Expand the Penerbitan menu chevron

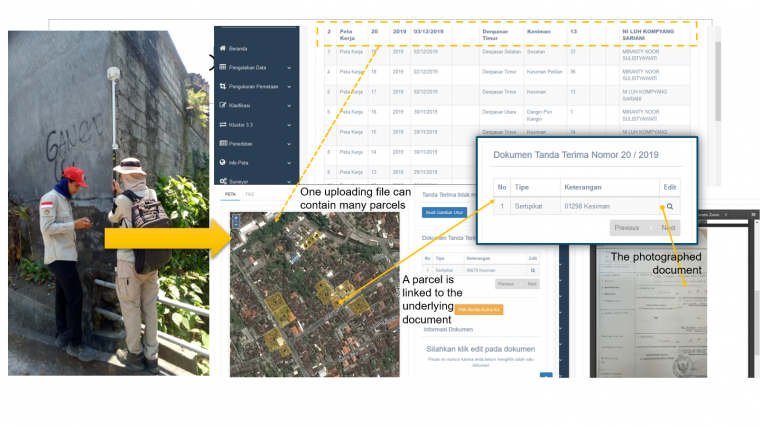point(289,144)
